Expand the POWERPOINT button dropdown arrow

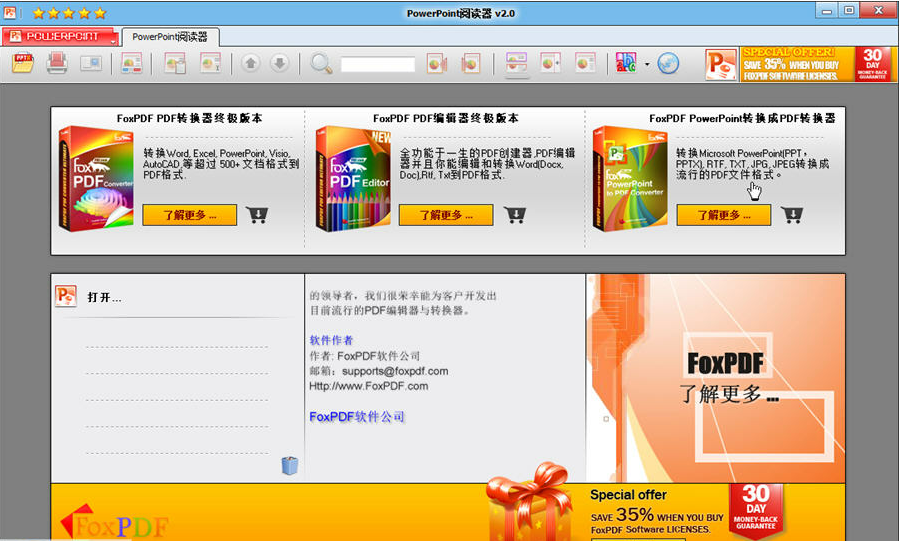114,40
